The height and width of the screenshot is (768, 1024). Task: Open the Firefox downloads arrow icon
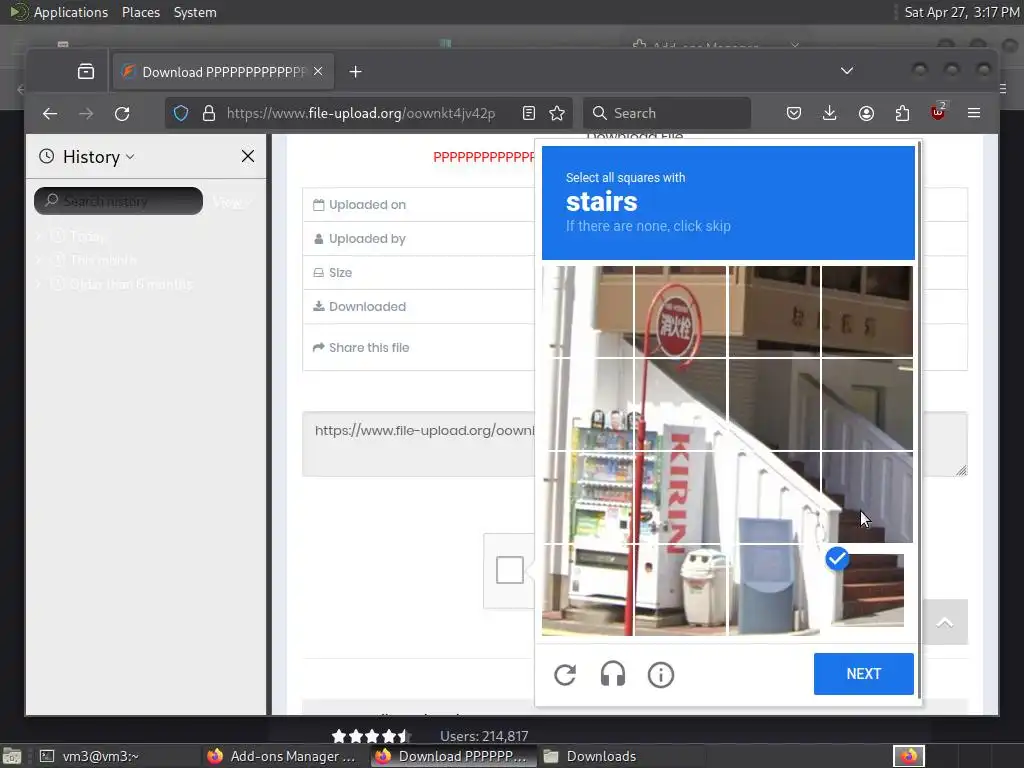coord(829,113)
